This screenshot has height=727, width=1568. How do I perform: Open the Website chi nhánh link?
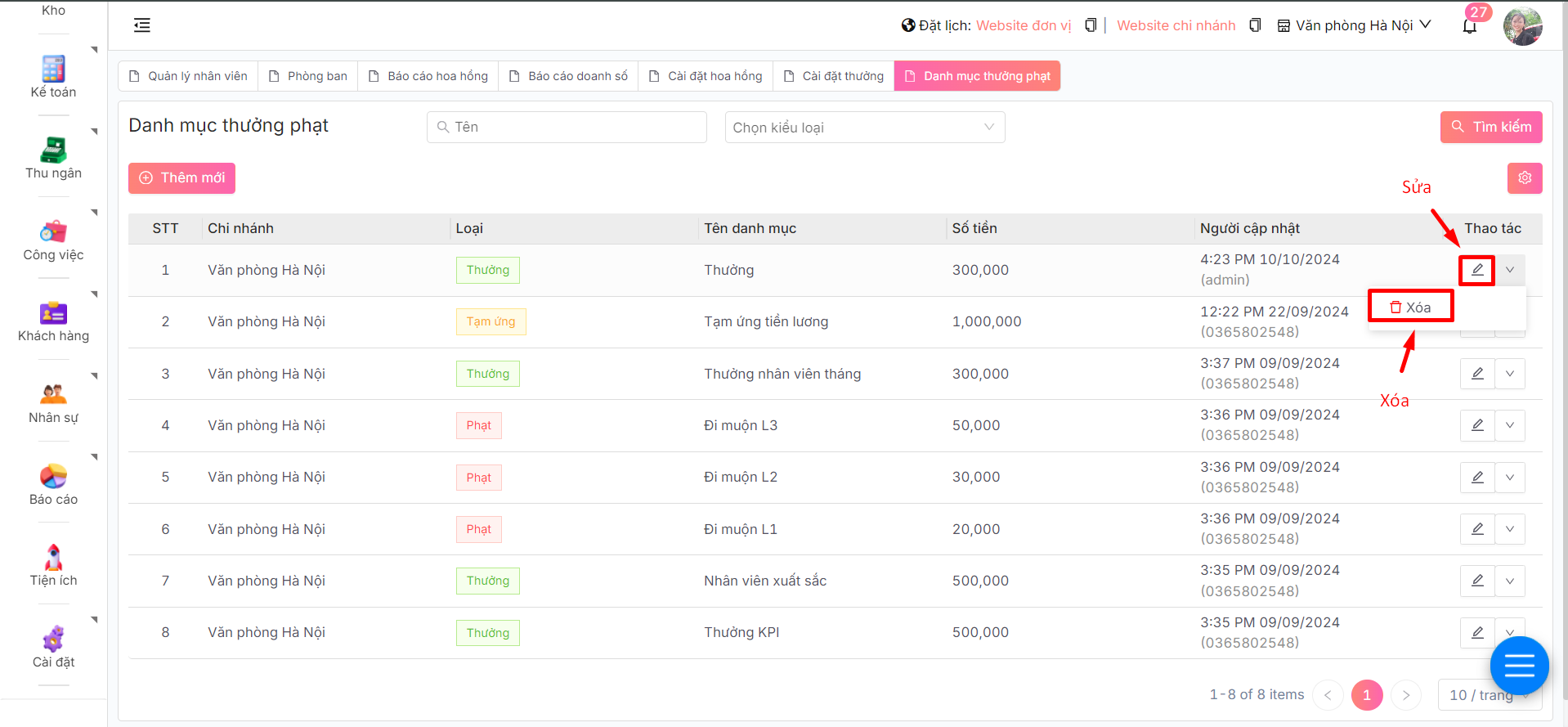point(1176,25)
